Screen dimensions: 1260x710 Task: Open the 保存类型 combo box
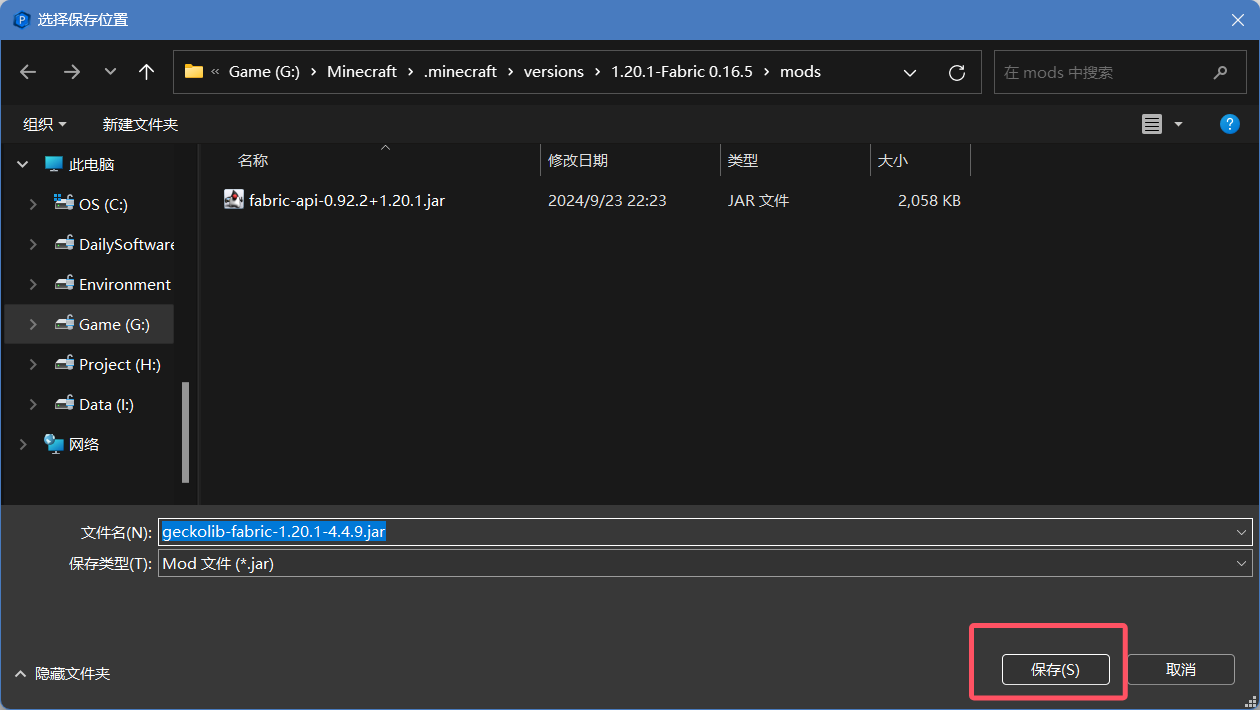pyautogui.click(x=705, y=563)
